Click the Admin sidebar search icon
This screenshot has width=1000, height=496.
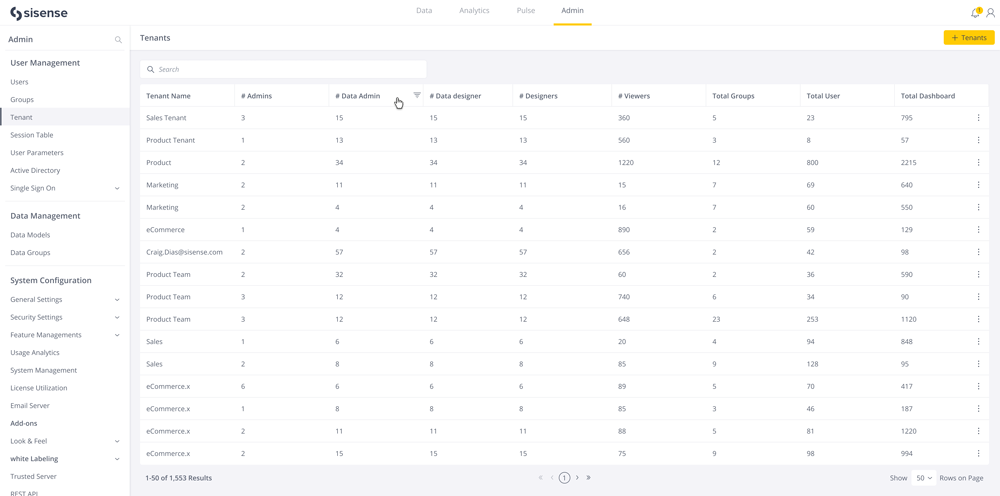(118, 40)
